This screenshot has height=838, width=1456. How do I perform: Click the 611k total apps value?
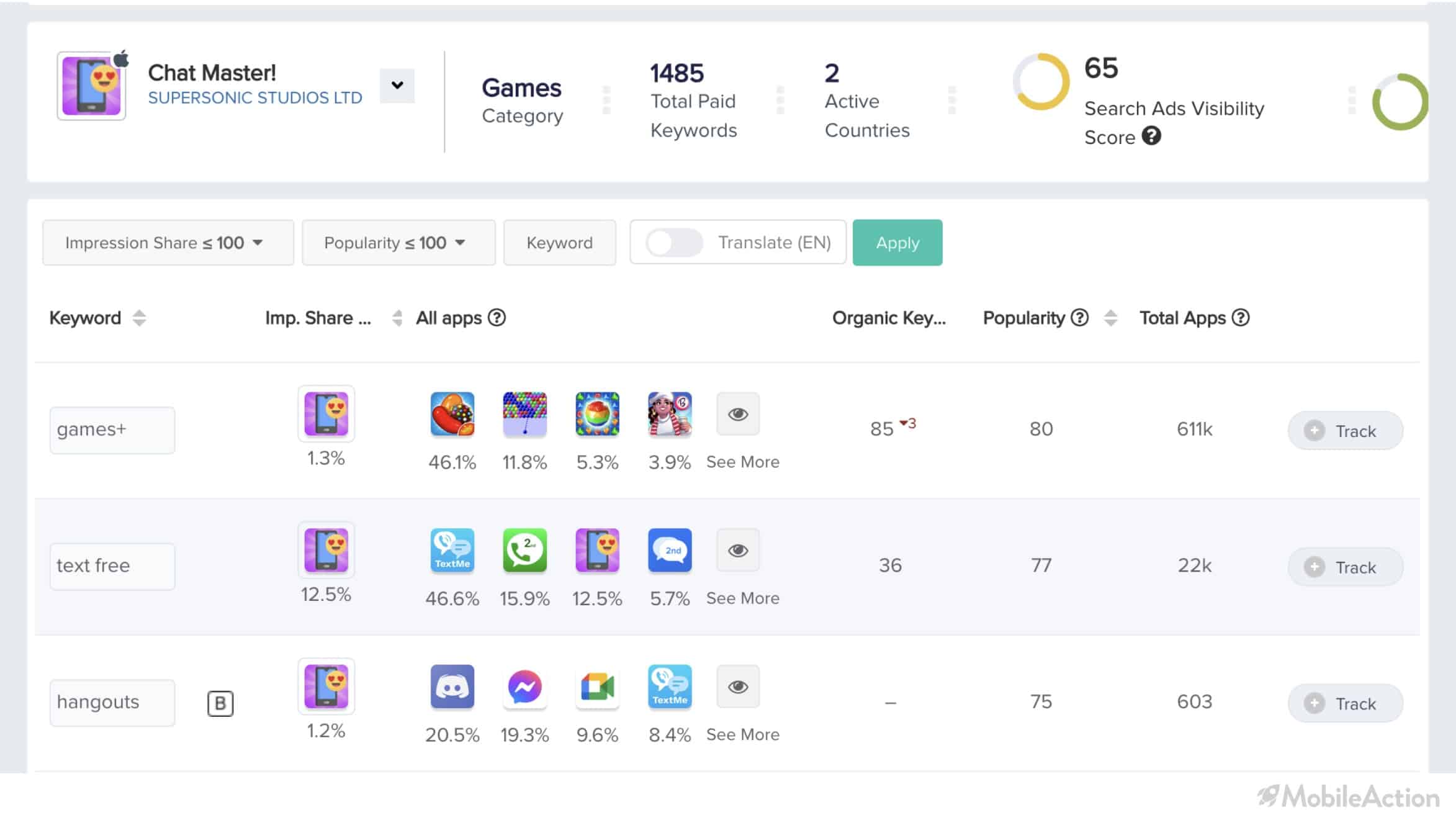pyautogui.click(x=1195, y=429)
